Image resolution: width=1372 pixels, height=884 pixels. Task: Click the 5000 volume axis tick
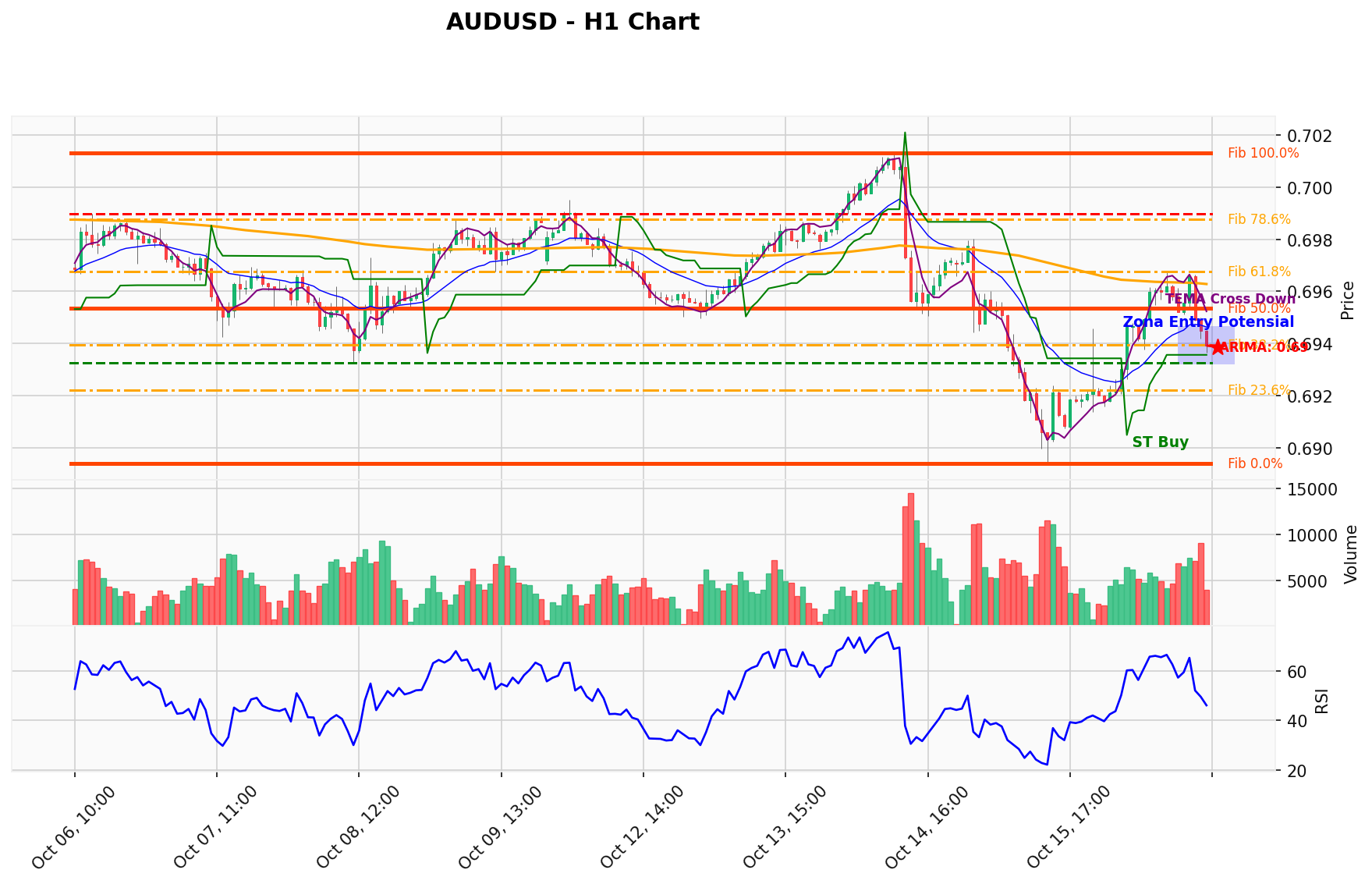click(x=1307, y=581)
